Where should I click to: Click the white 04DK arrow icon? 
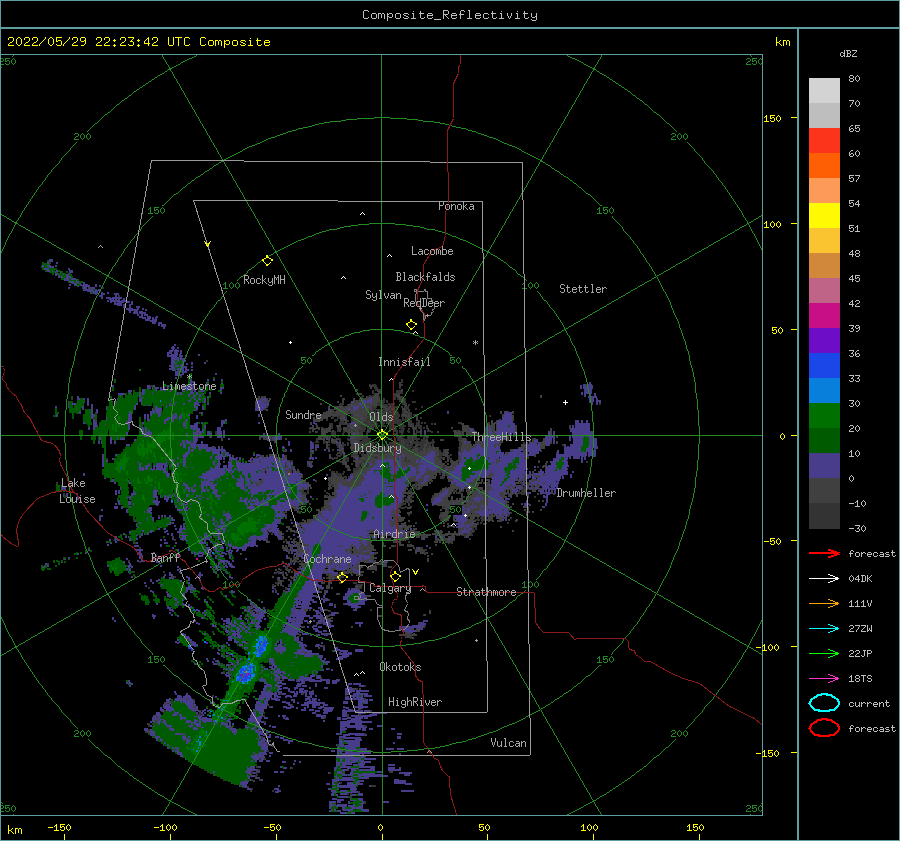pyautogui.click(x=824, y=578)
